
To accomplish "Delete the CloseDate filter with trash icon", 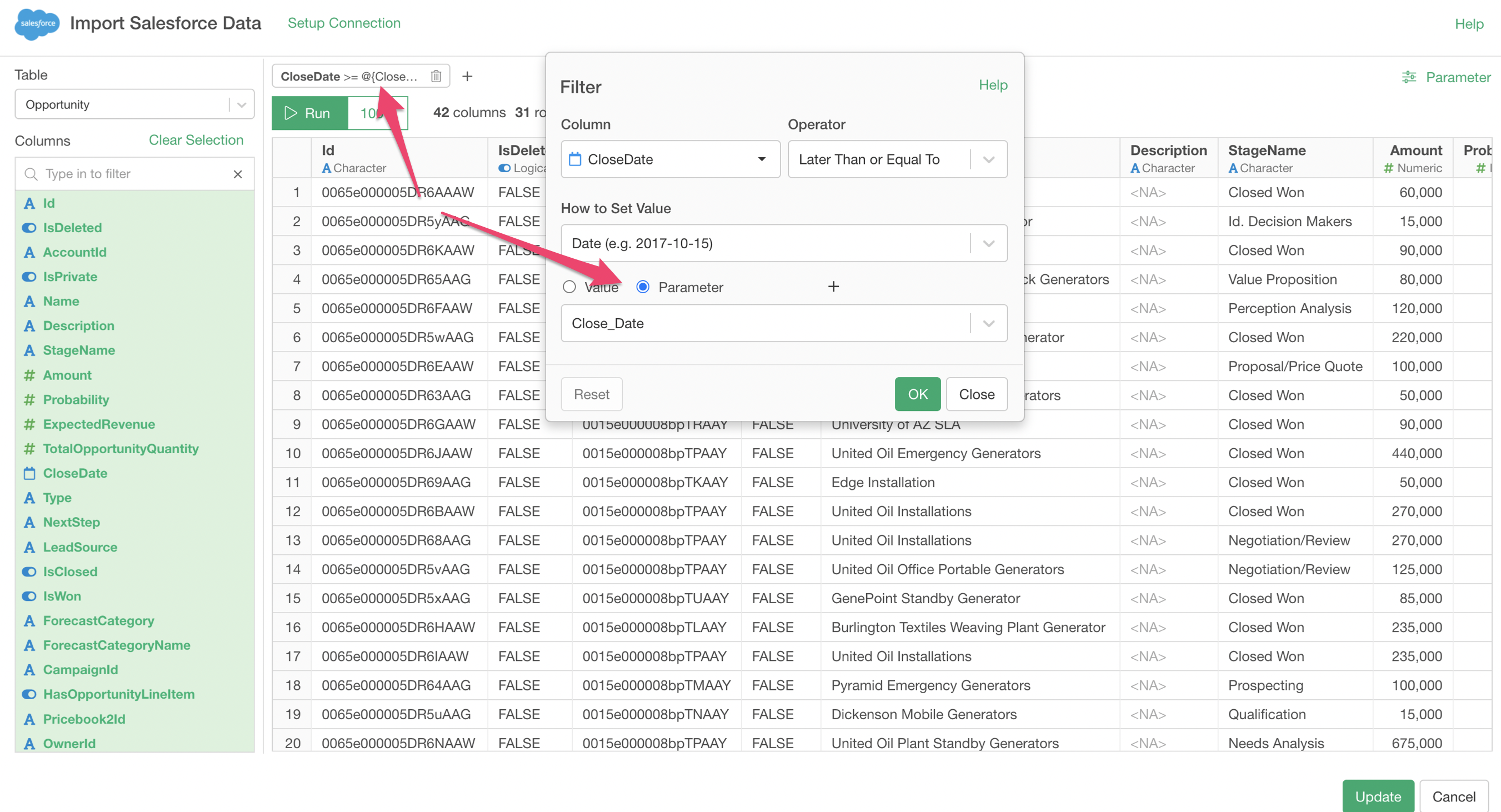I will [436, 76].
